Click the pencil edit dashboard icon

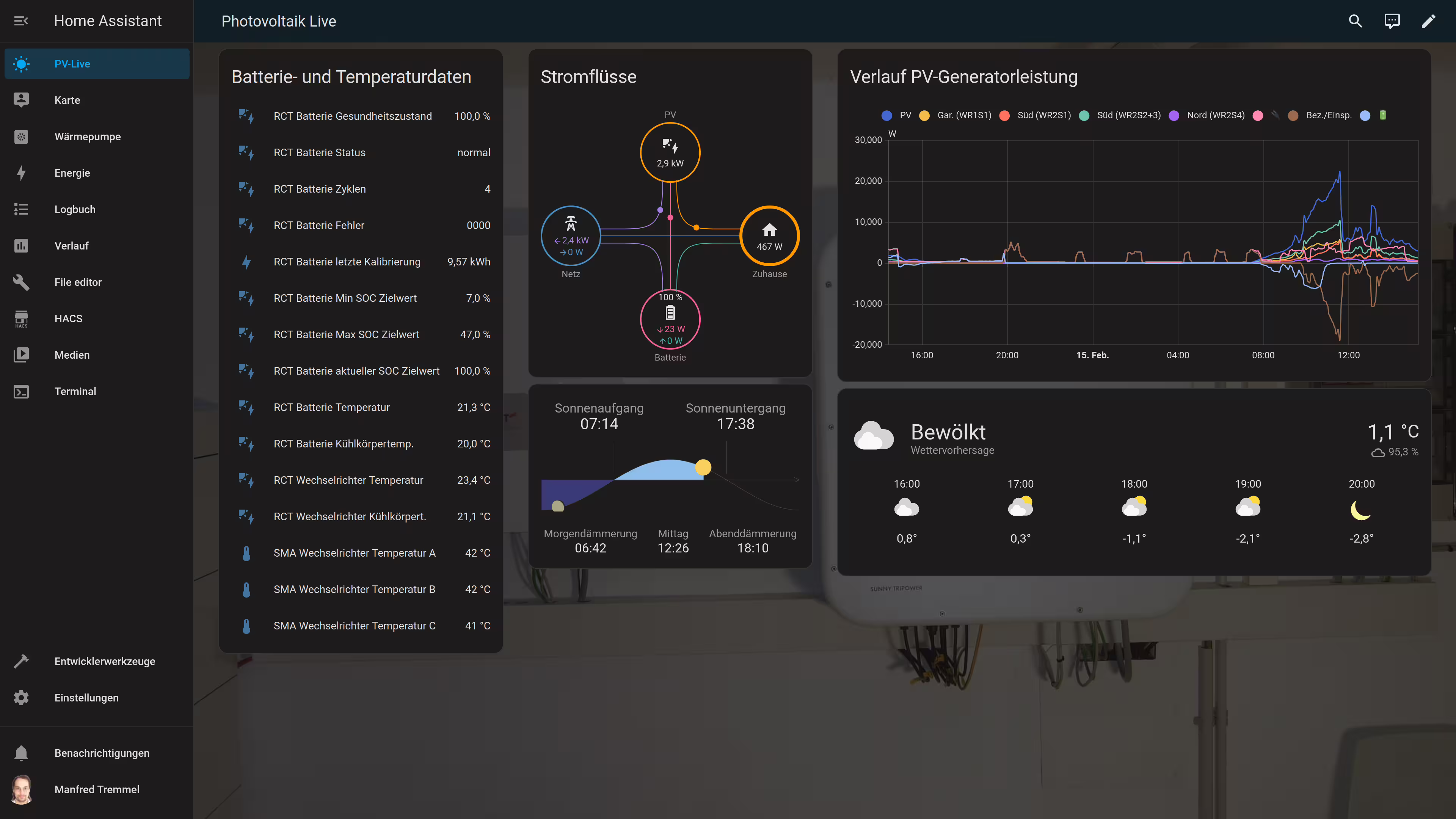(x=1428, y=21)
